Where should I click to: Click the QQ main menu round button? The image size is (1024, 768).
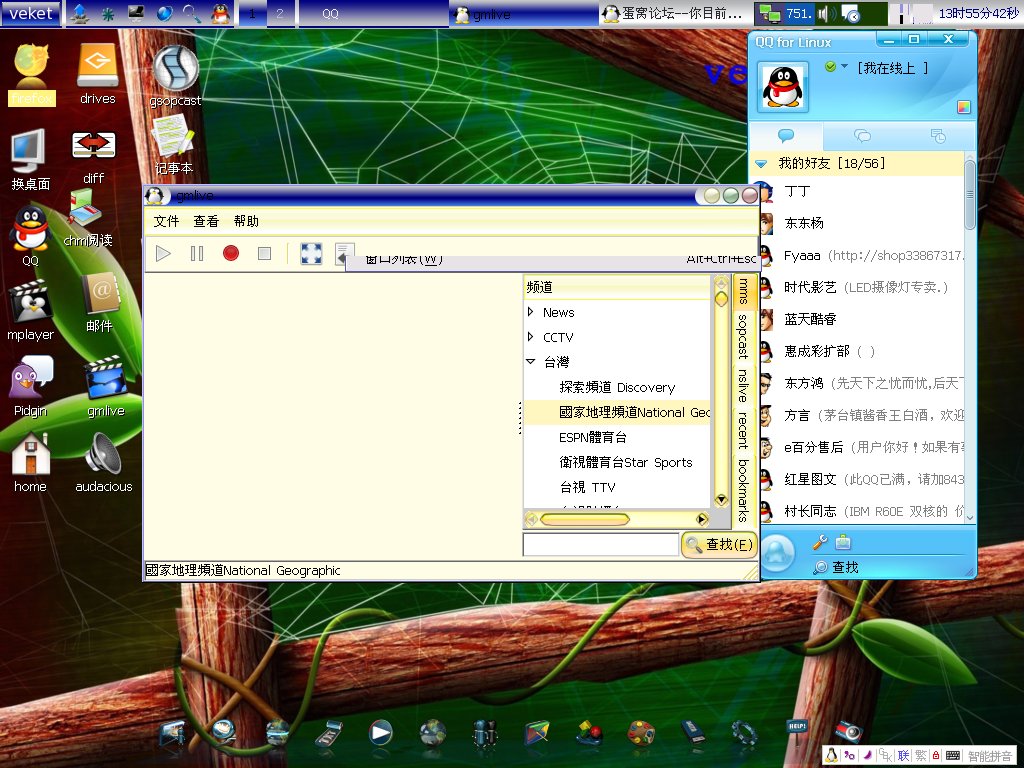(x=777, y=554)
